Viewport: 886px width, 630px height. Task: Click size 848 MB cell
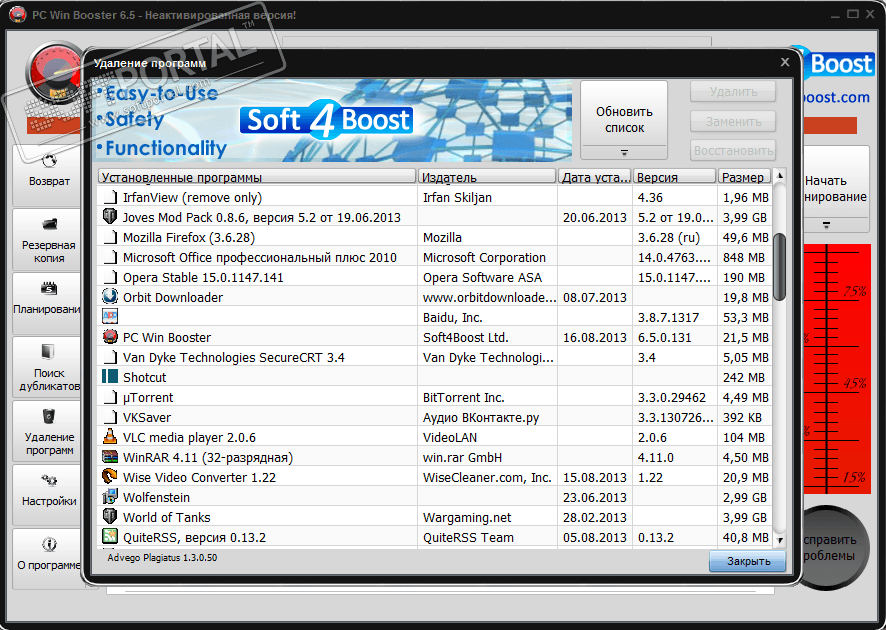[745, 258]
